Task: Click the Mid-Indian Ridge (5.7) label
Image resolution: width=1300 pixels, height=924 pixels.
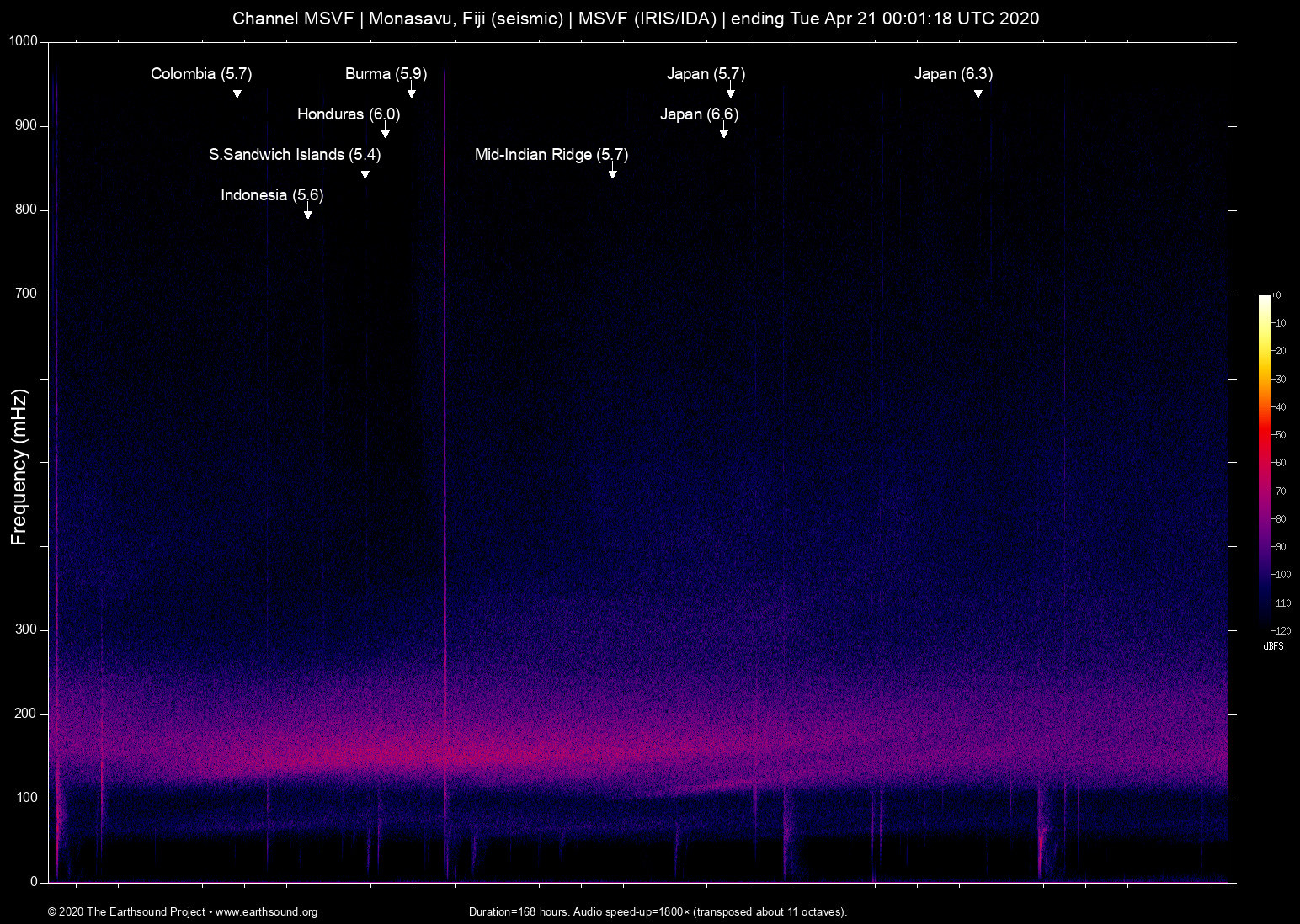Action: pos(551,155)
